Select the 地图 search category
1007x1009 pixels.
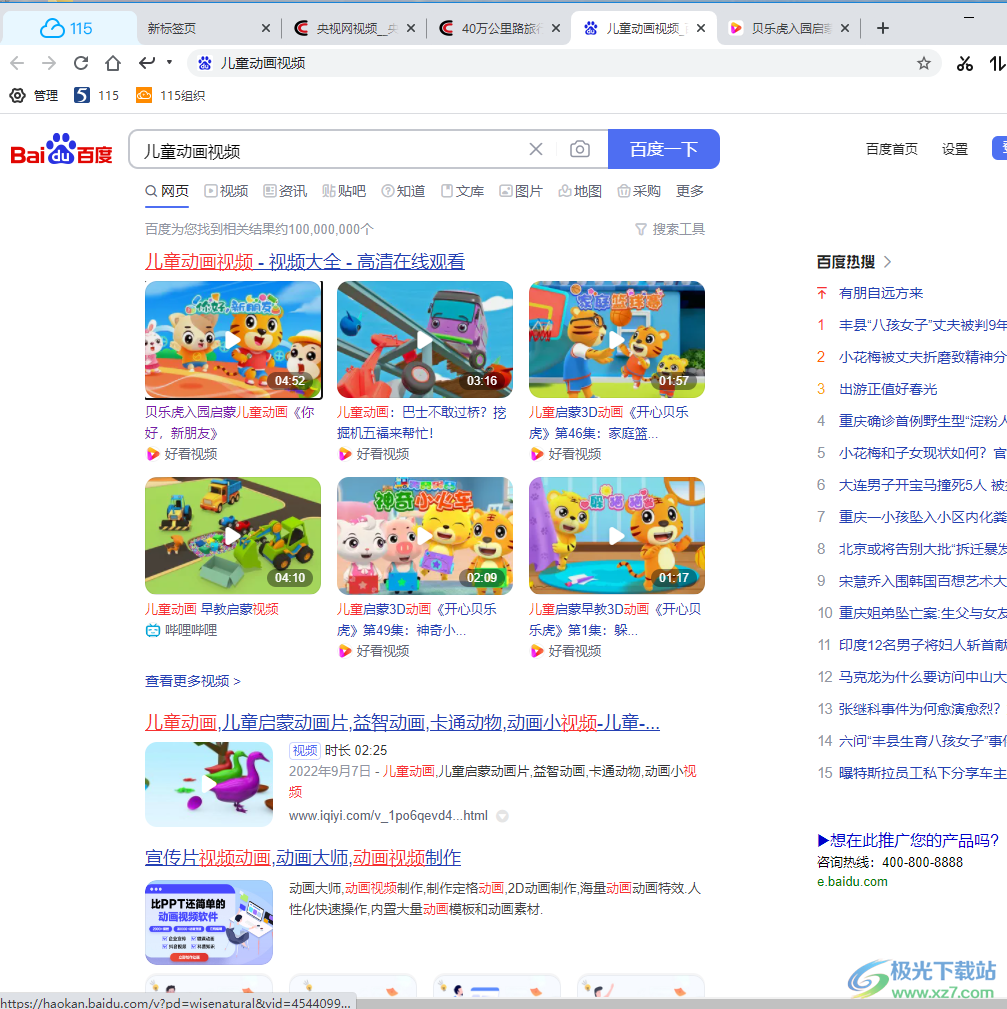[580, 191]
